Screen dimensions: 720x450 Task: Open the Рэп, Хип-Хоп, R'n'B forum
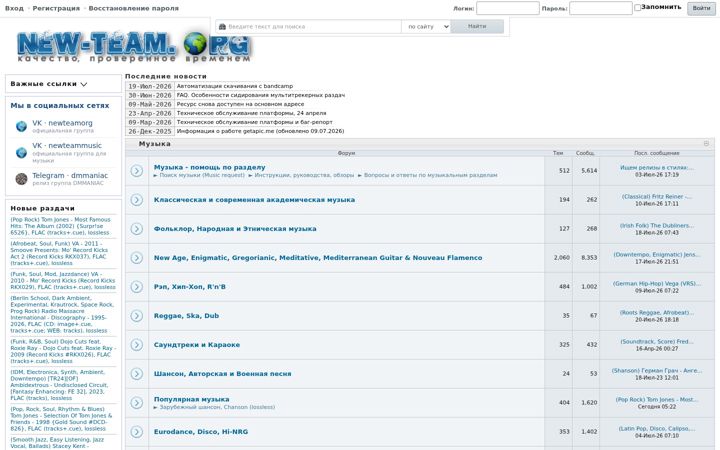[190, 287]
